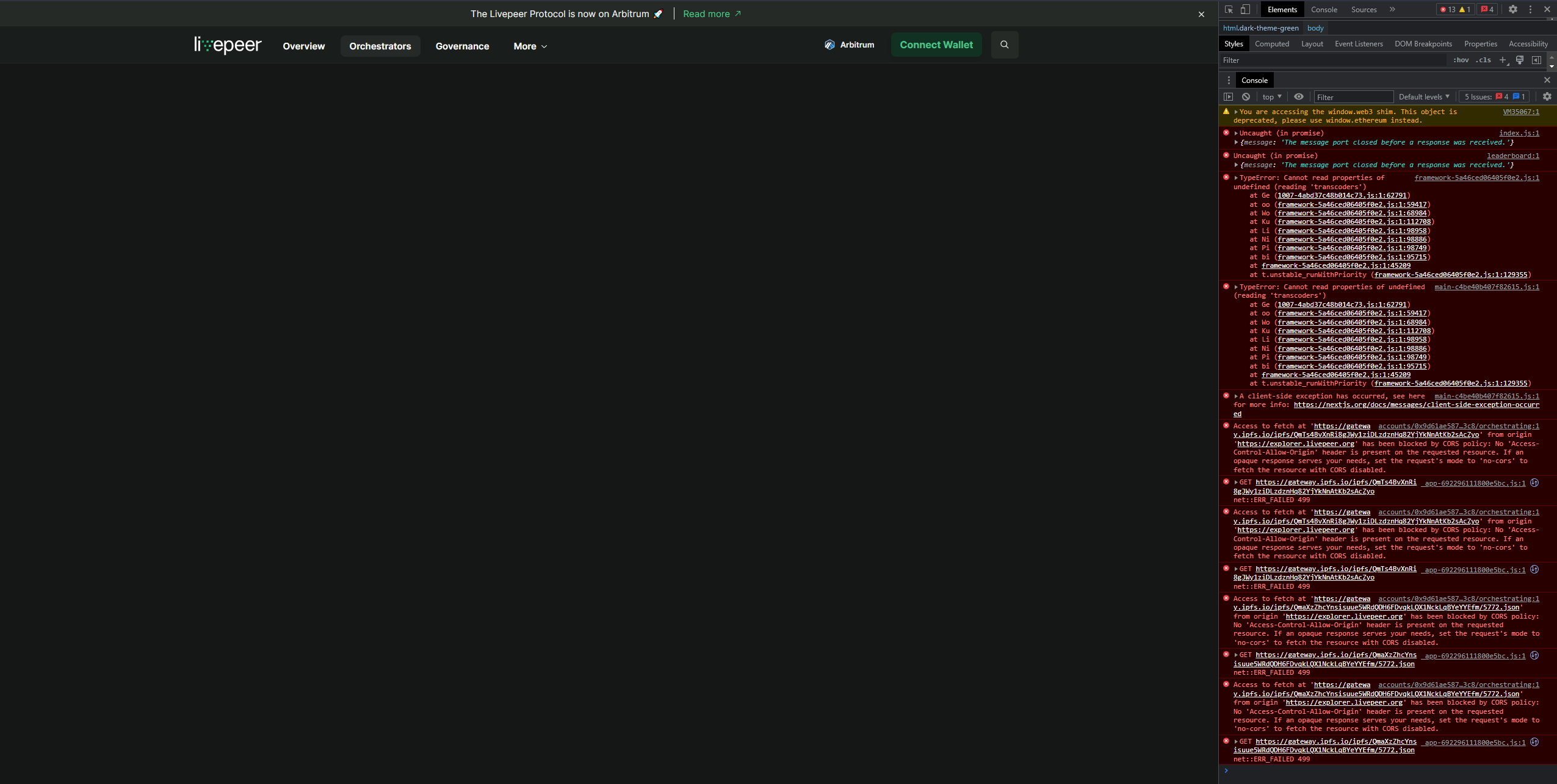
Task: Toggle the device toolbar emulation icon
Action: [x=1245, y=9]
